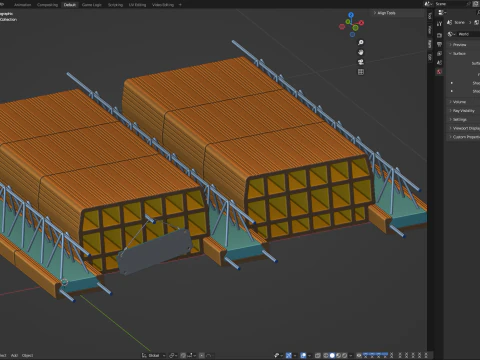Open the UV Editing workspace tab
Screen dimensions: 480x360
pos(137,5)
